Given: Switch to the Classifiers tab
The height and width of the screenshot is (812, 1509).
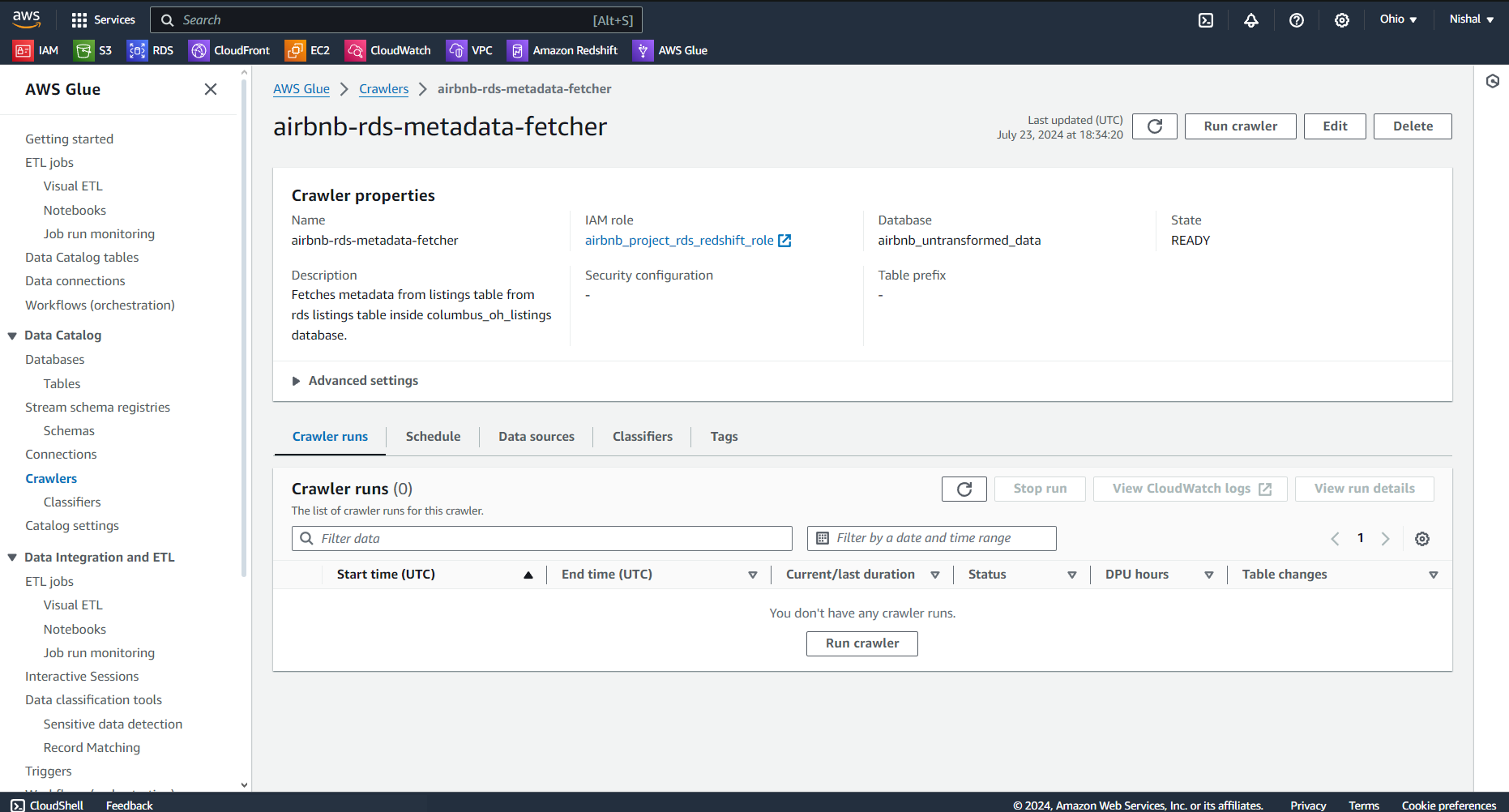Looking at the screenshot, I should coord(643,437).
